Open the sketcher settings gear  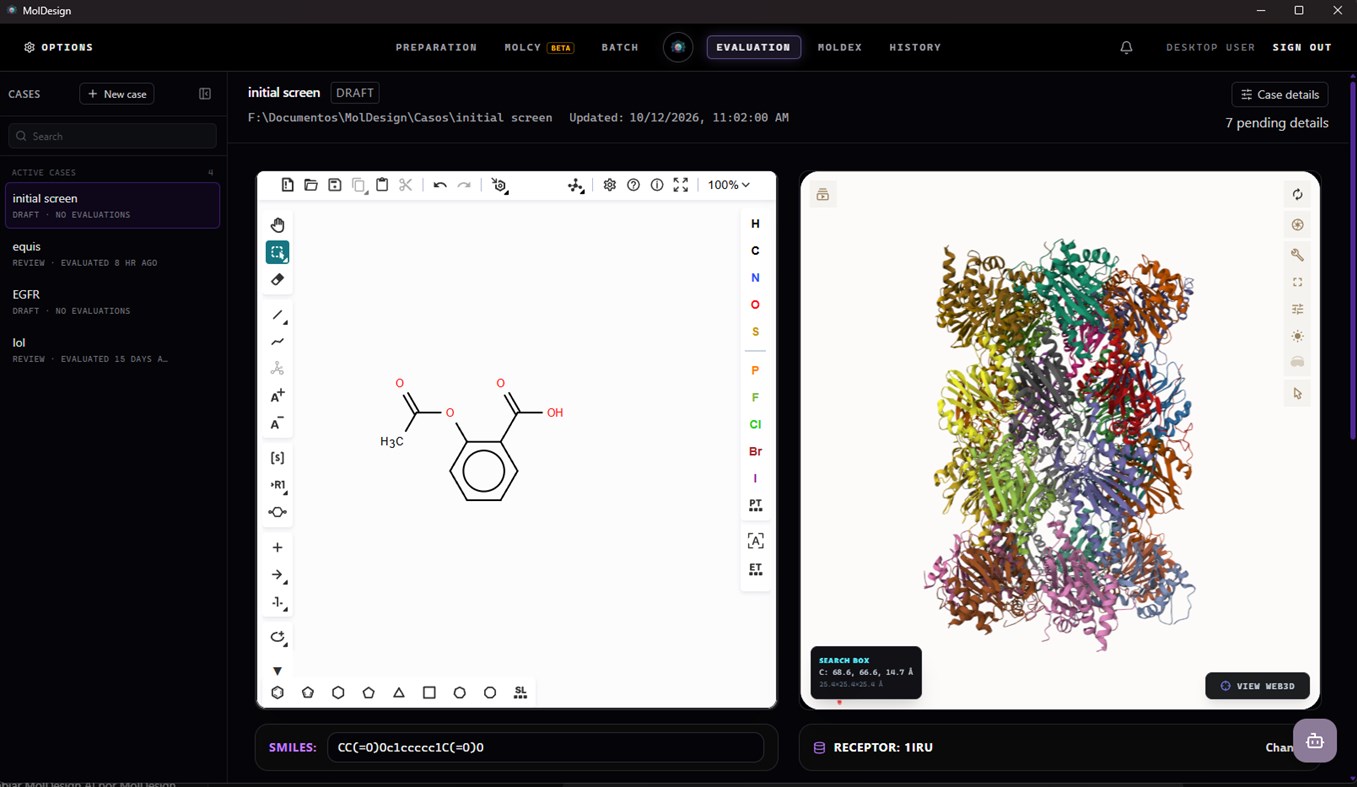pos(610,185)
